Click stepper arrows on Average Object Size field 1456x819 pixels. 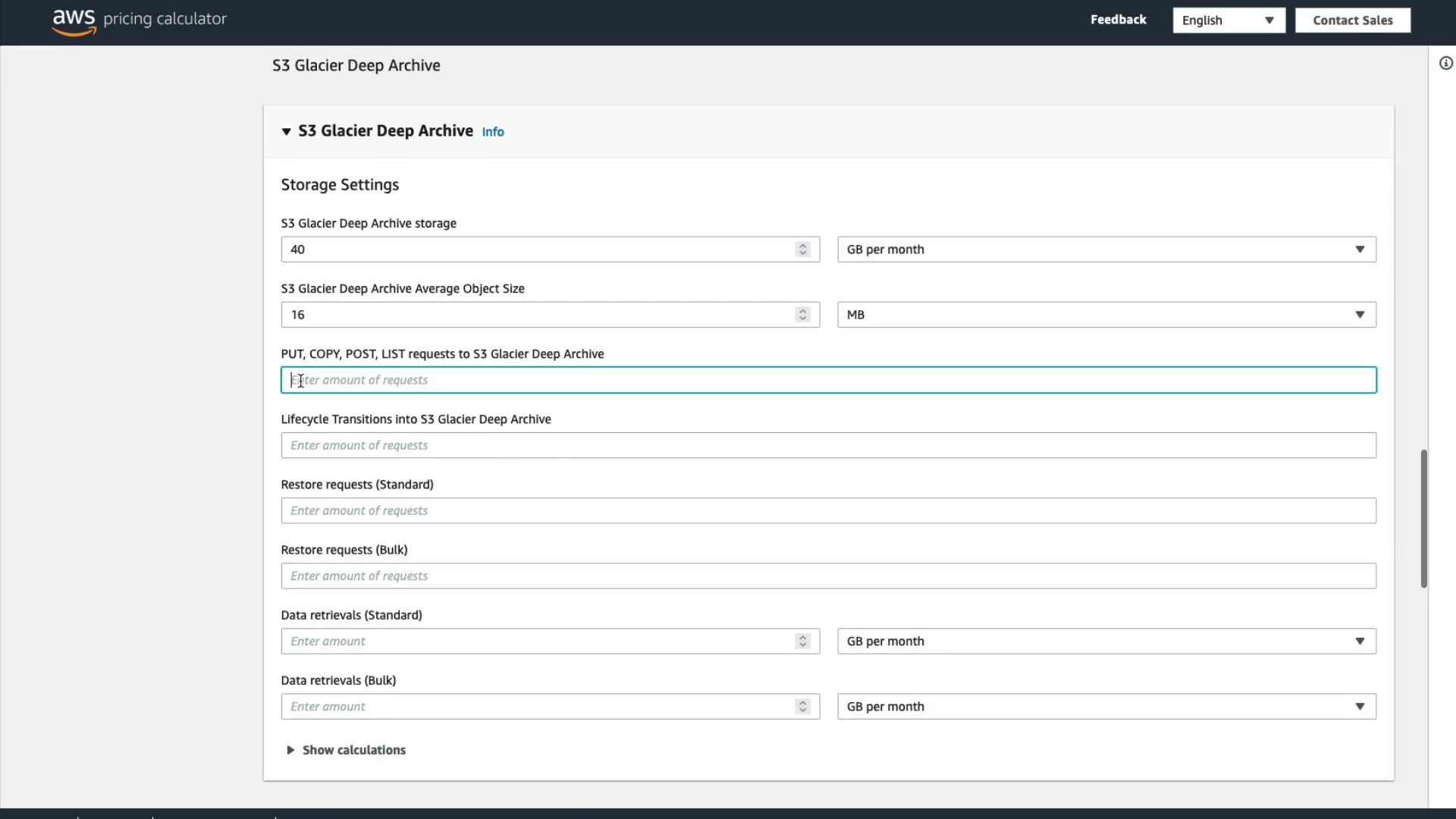(802, 315)
